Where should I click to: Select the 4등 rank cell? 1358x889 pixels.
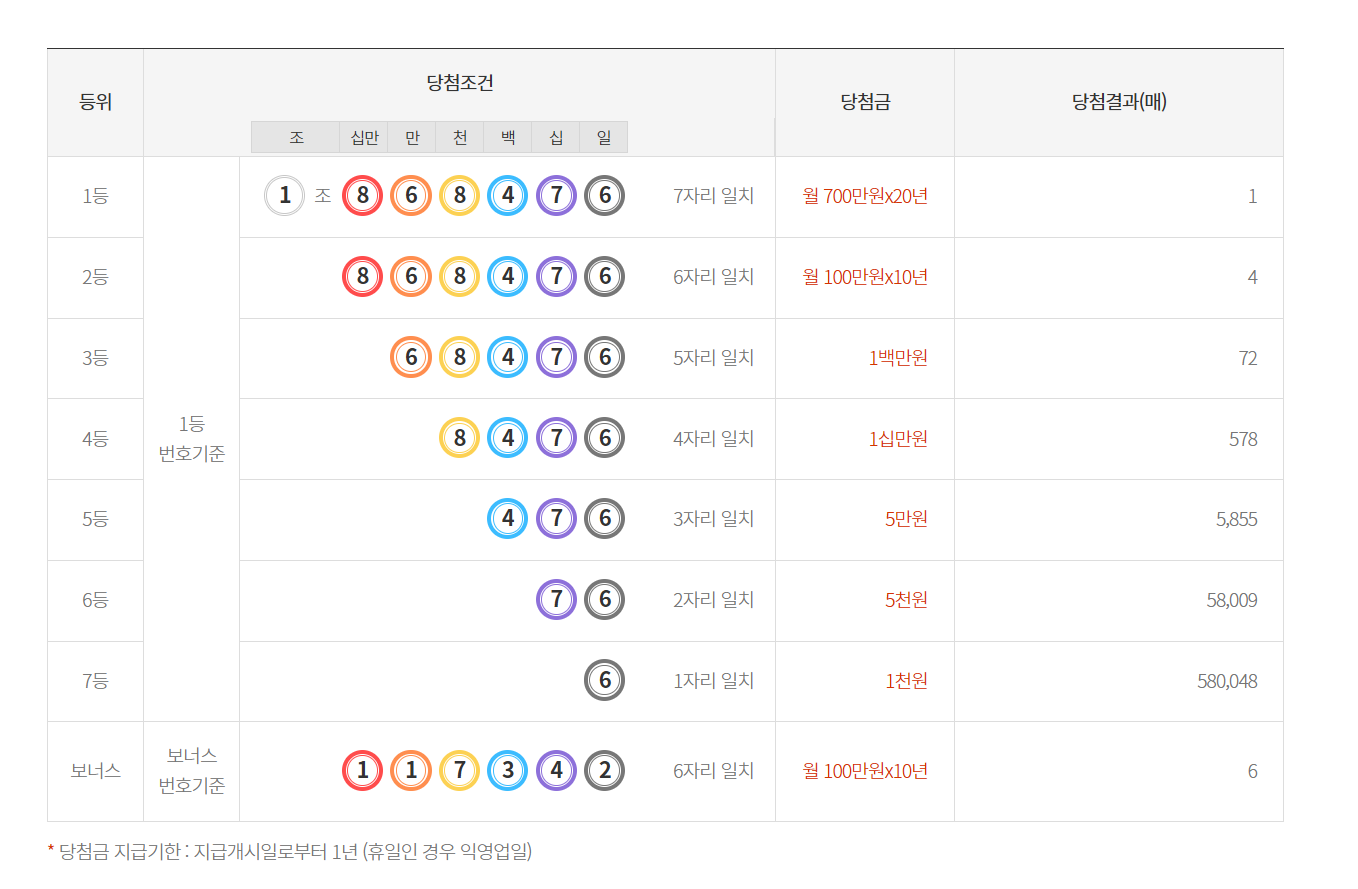point(95,439)
